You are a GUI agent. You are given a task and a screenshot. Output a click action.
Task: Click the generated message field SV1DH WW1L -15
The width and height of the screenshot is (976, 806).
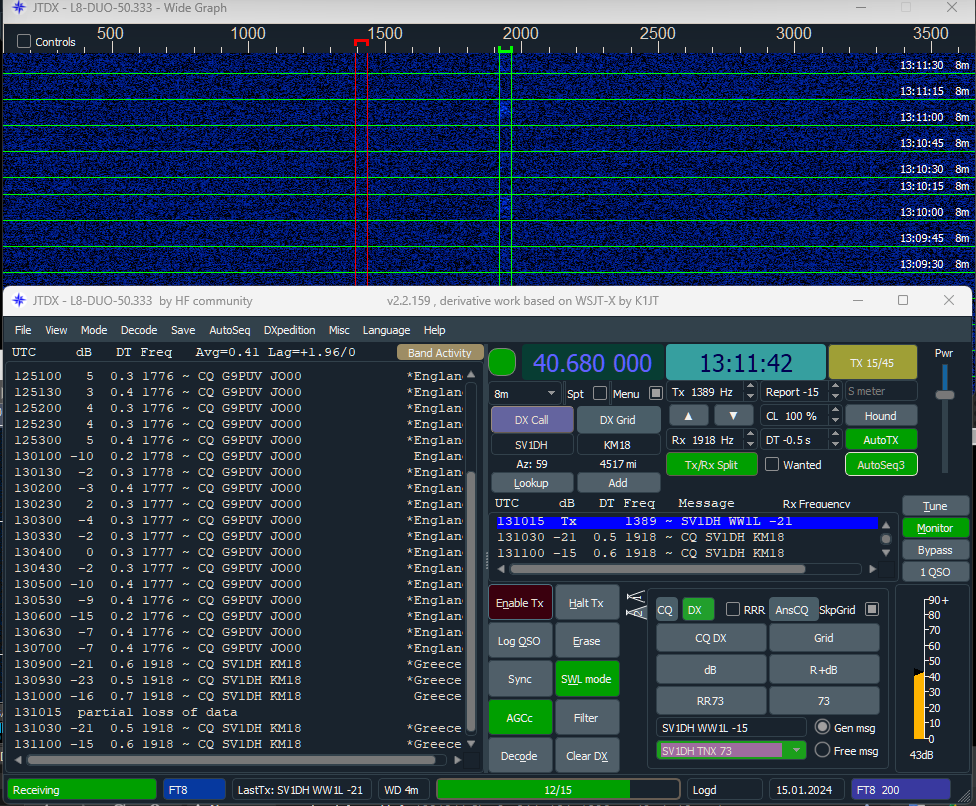tap(731, 727)
